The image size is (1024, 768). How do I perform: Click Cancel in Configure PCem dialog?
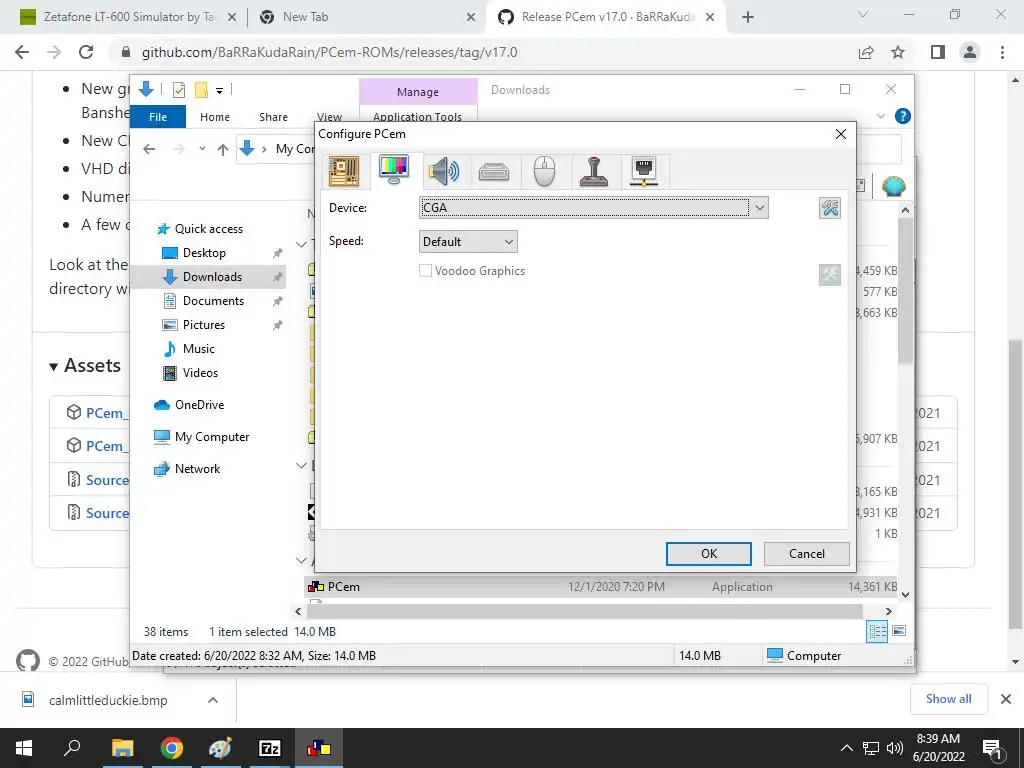tap(807, 554)
